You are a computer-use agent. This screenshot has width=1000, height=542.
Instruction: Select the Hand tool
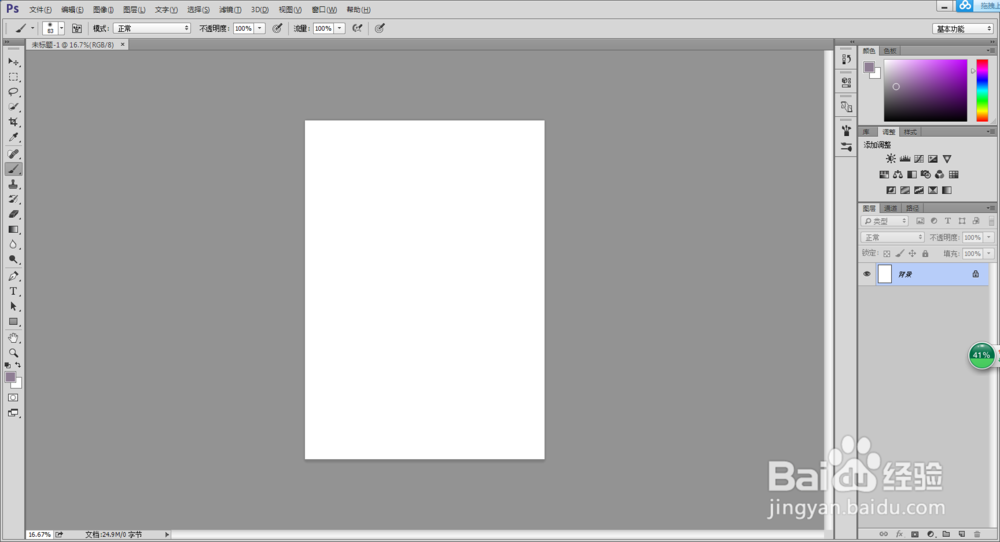[13, 338]
